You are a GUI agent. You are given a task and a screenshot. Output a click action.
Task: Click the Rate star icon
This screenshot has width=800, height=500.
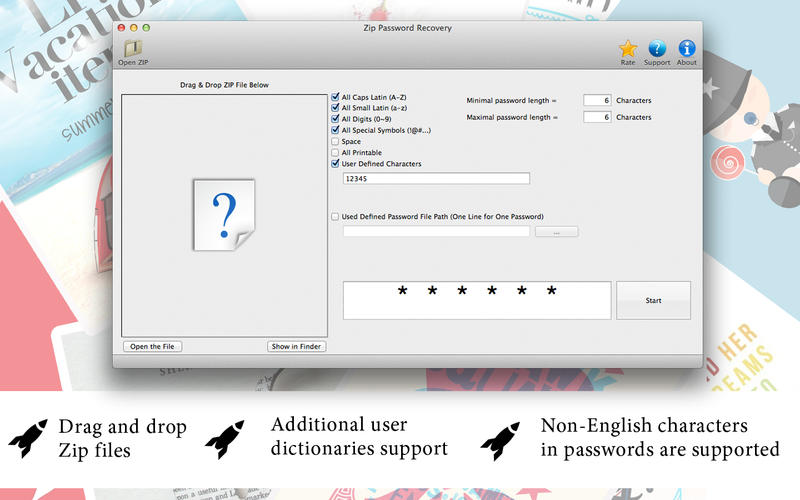627,48
